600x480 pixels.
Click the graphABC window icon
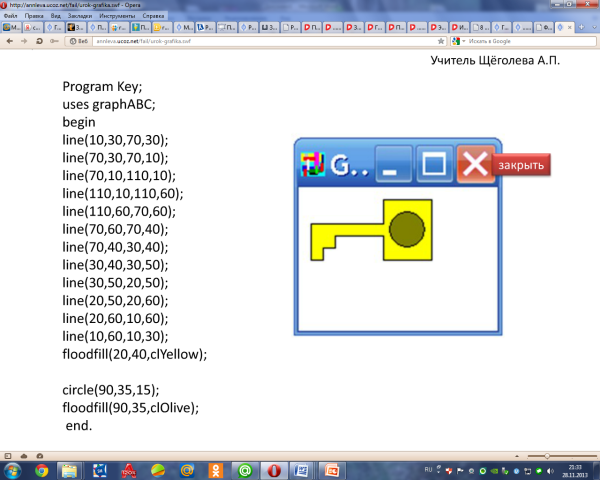coord(314,164)
